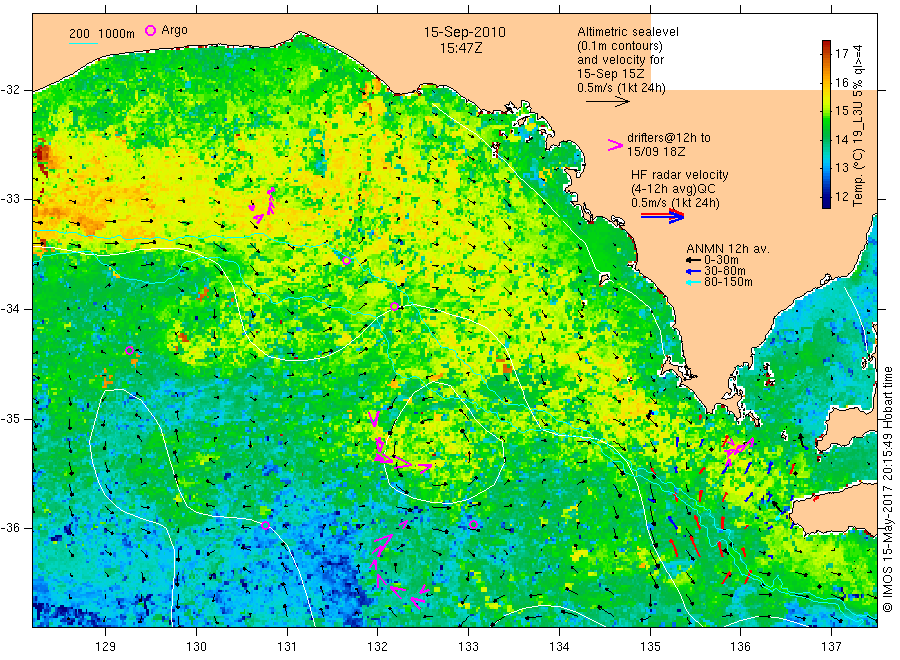
Task: Select Argo float marker near 36°S 133°E
Action: click(x=473, y=525)
